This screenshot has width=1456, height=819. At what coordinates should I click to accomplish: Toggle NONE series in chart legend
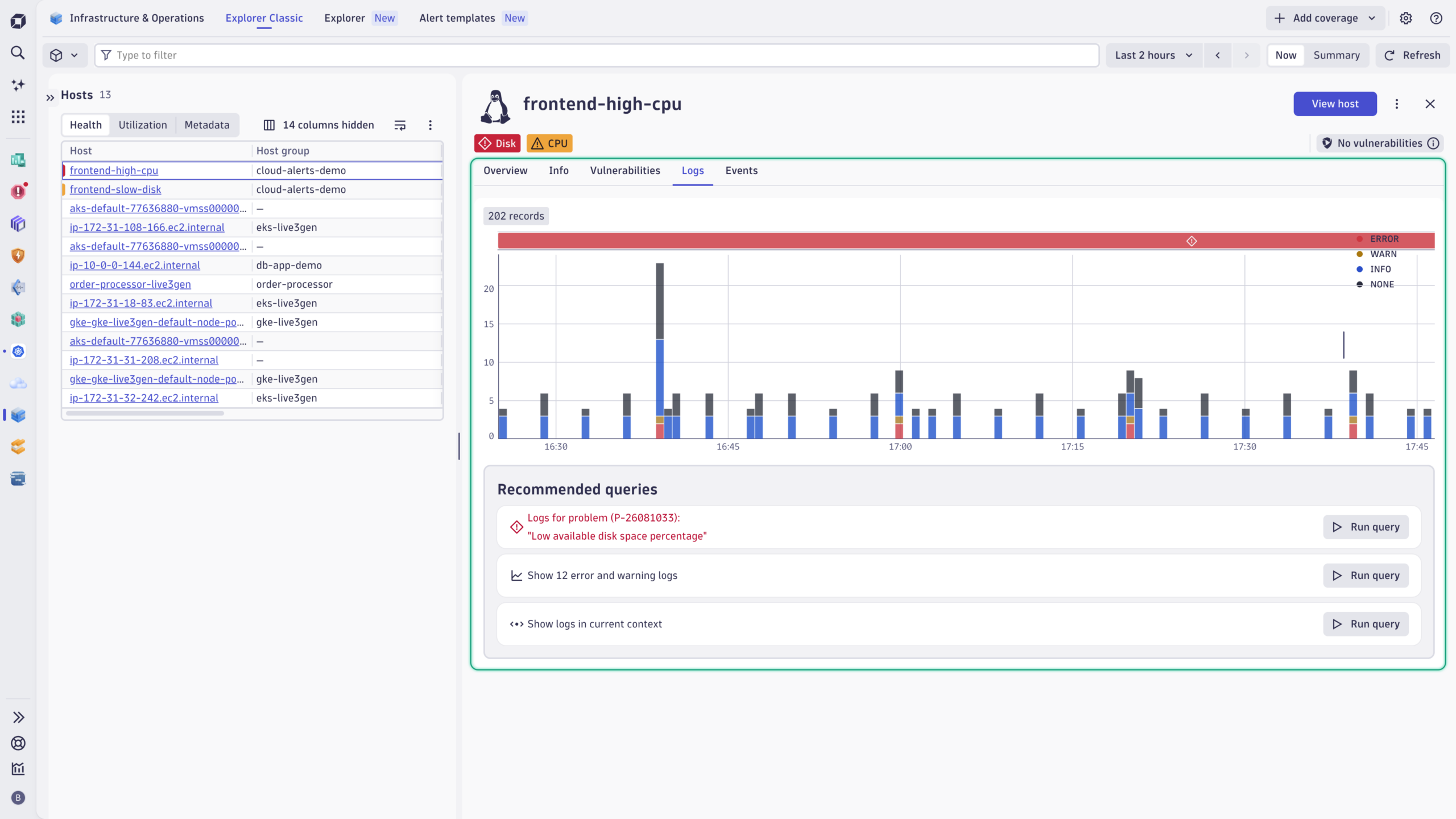1375,284
